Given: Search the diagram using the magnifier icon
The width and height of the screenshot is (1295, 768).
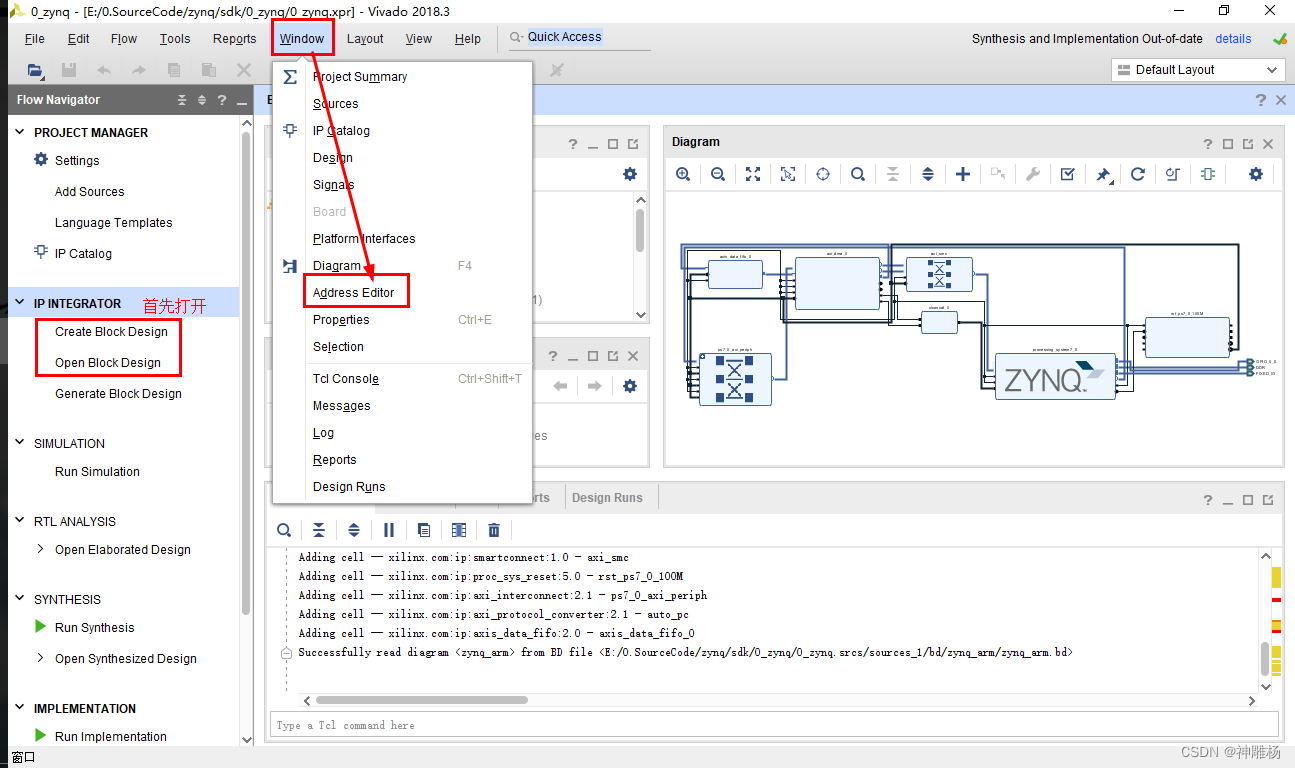Looking at the screenshot, I should tap(858, 174).
